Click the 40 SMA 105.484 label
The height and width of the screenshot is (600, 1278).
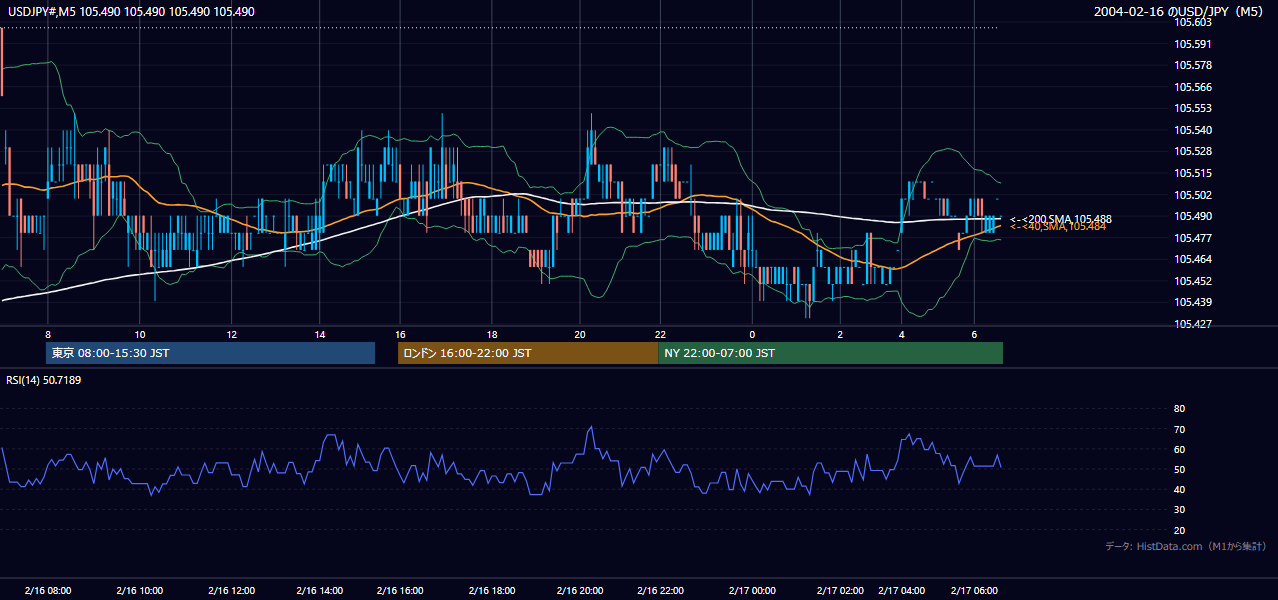pos(1058,226)
